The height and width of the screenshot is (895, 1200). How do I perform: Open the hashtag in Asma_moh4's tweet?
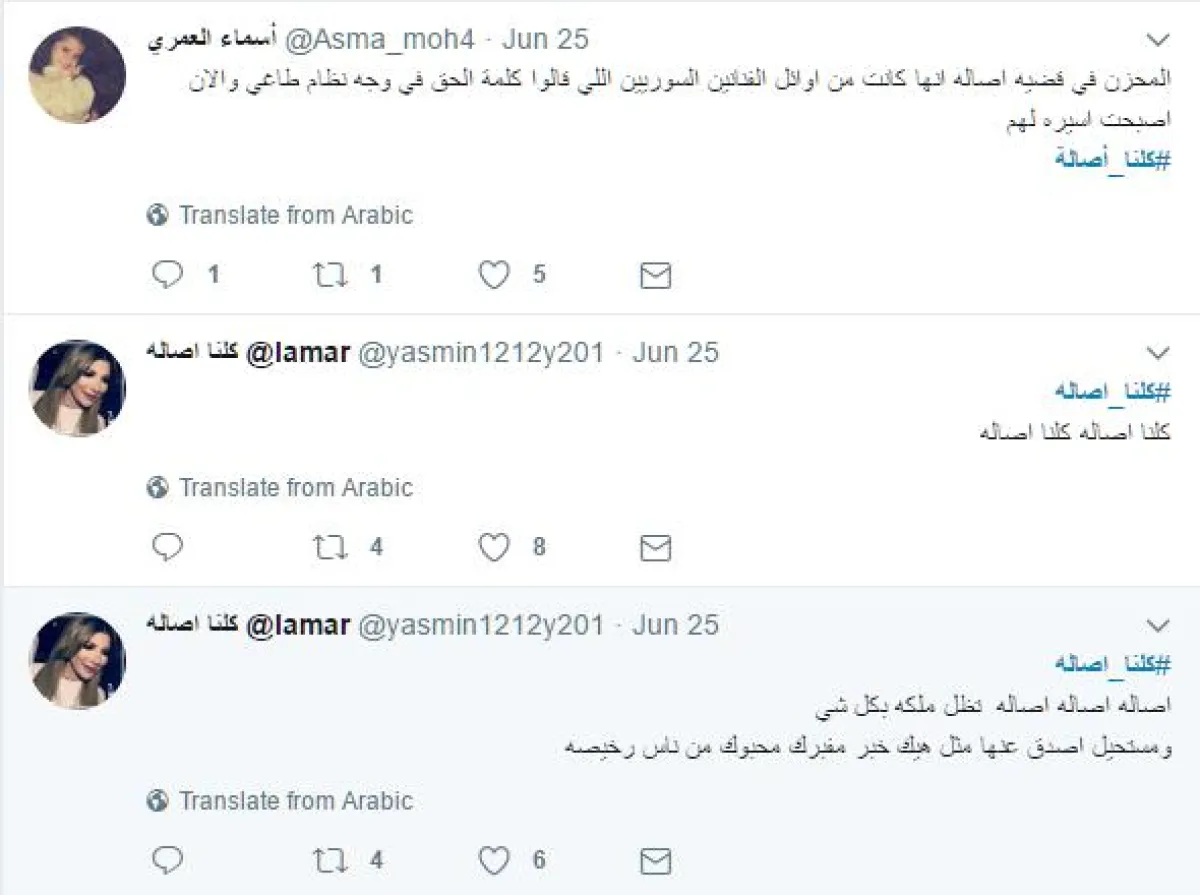coord(1112,160)
